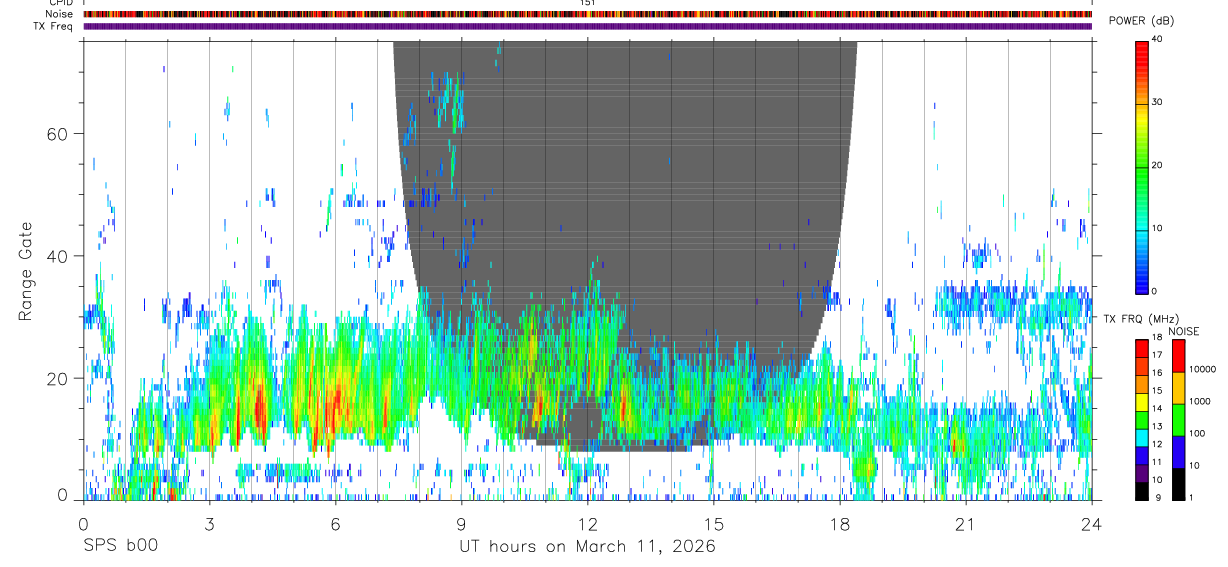Viewport: 1228px width, 567px height.
Task: Click the 21 hour tick on UT axis
Action: [x=966, y=523]
